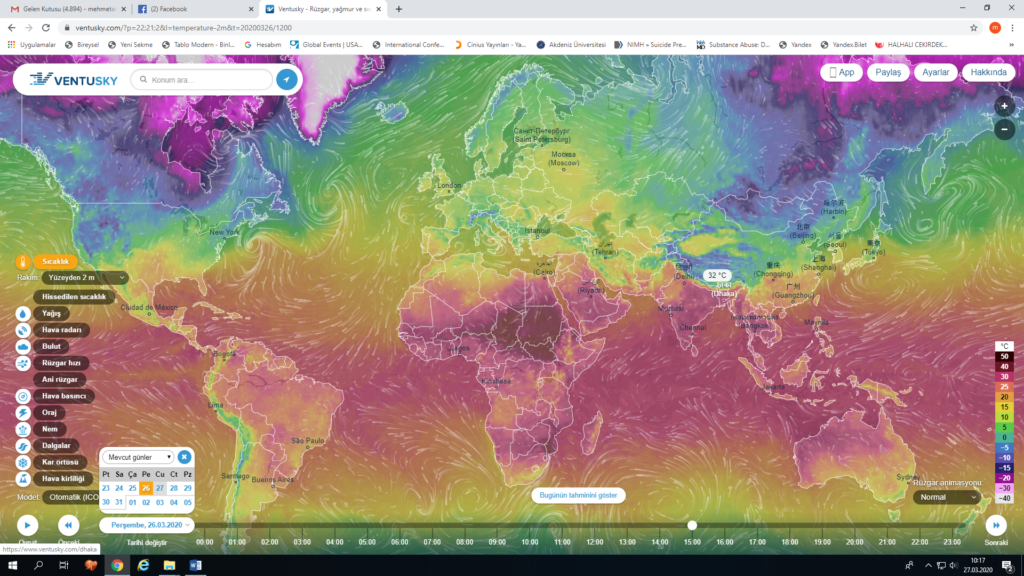Select the Dalgalar waves icon
The height and width of the screenshot is (576, 1024).
(x=23, y=446)
